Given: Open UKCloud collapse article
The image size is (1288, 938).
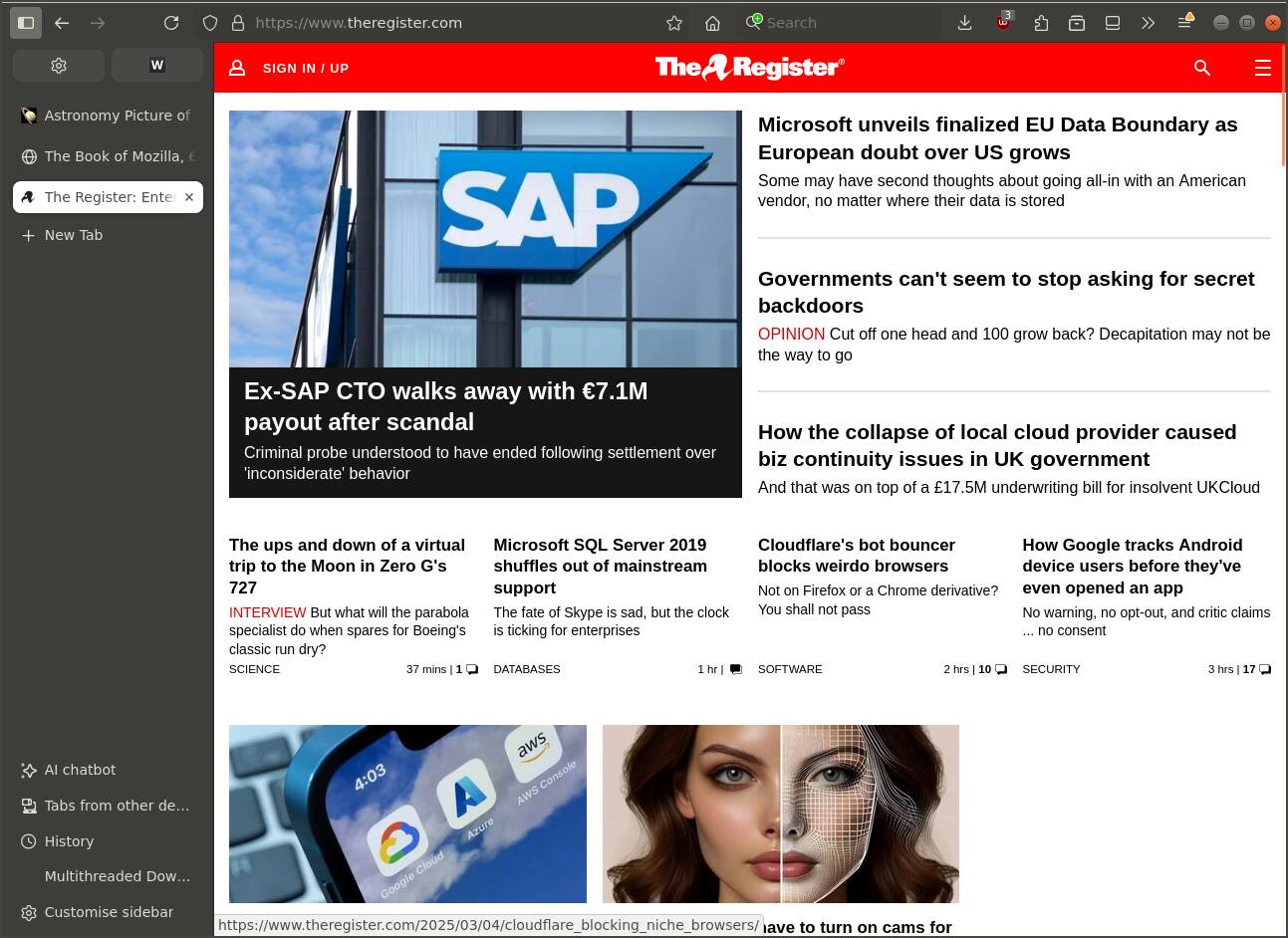Looking at the screenshot, I should tap(997, 445).
